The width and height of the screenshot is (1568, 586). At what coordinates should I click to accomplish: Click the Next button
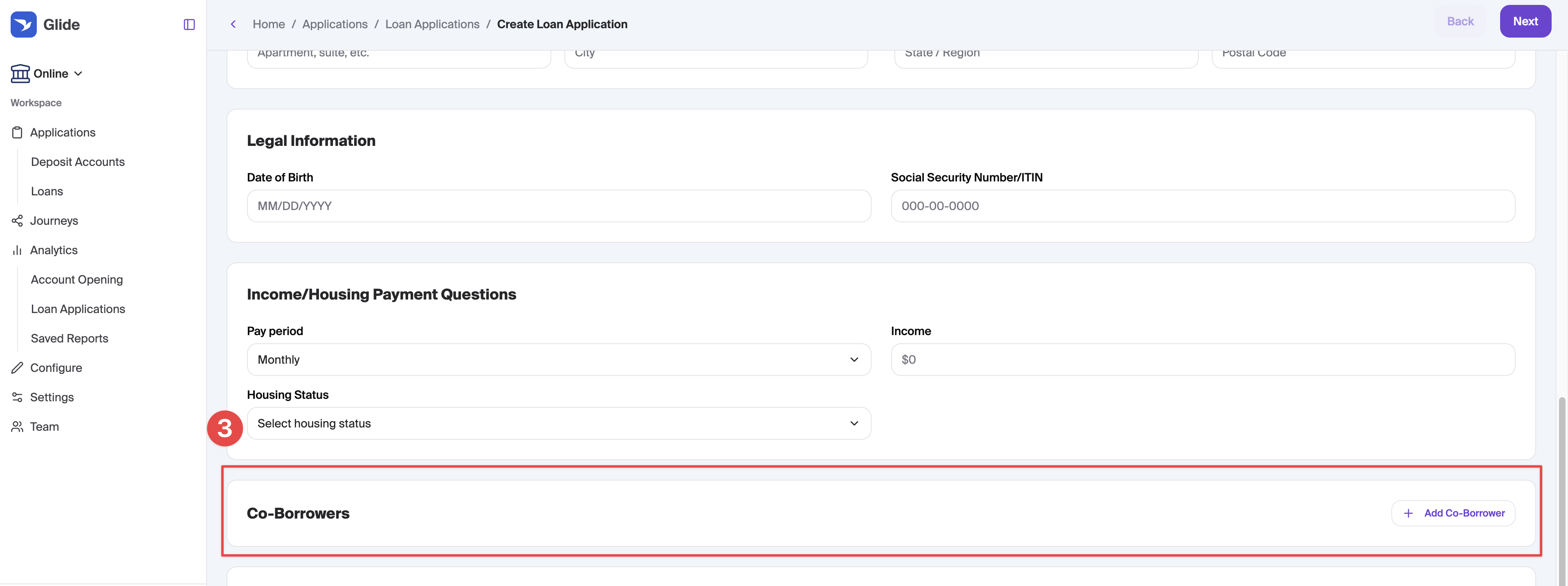tap(1525, 21)
